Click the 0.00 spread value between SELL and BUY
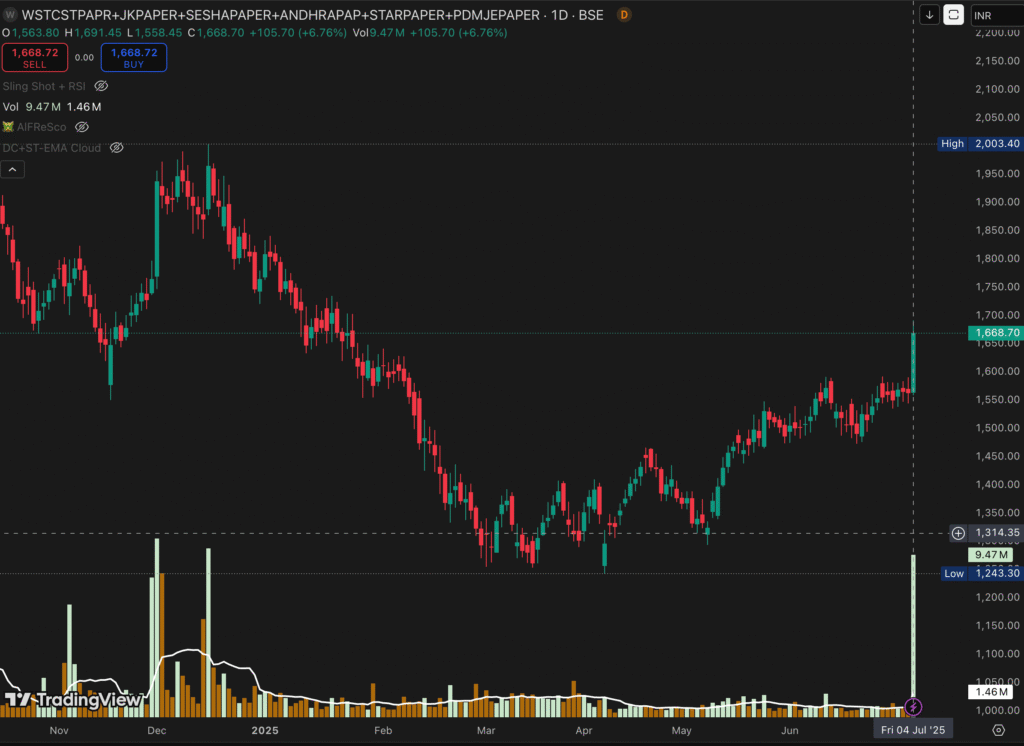1024x746 pixels. click(x=84, y=57)
